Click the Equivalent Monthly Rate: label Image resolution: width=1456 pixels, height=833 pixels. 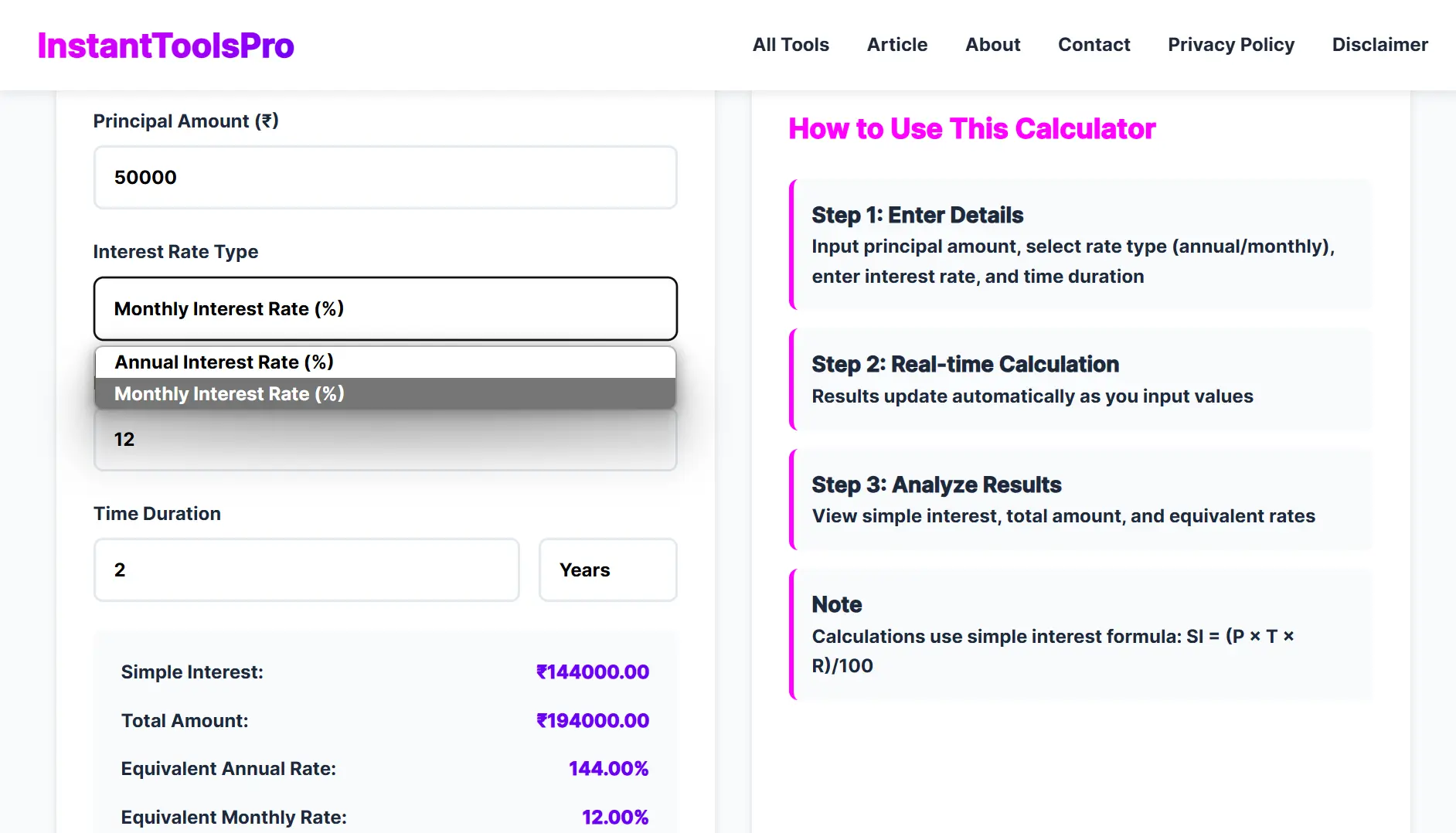coord(234,818)
